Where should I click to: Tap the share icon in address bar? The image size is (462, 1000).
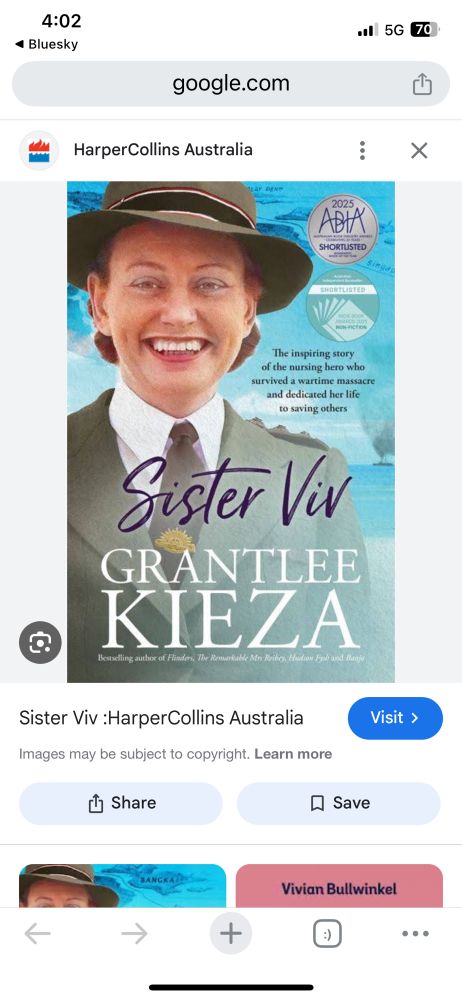coord(422,84)
